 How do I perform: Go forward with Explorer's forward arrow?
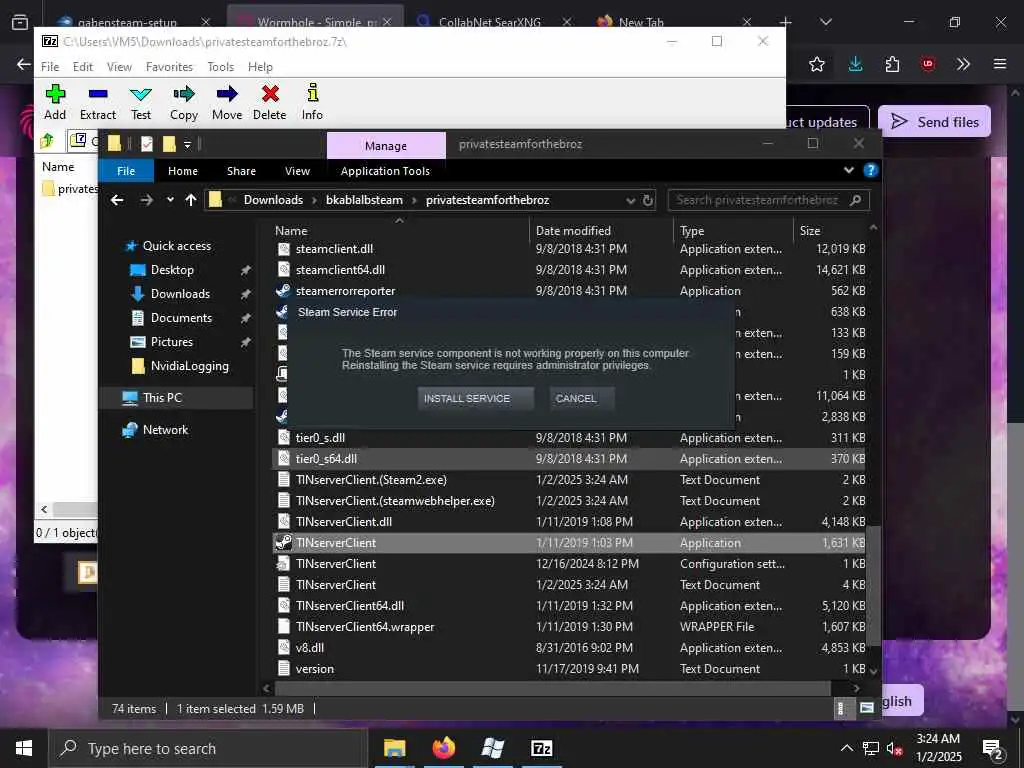(146, 200)
